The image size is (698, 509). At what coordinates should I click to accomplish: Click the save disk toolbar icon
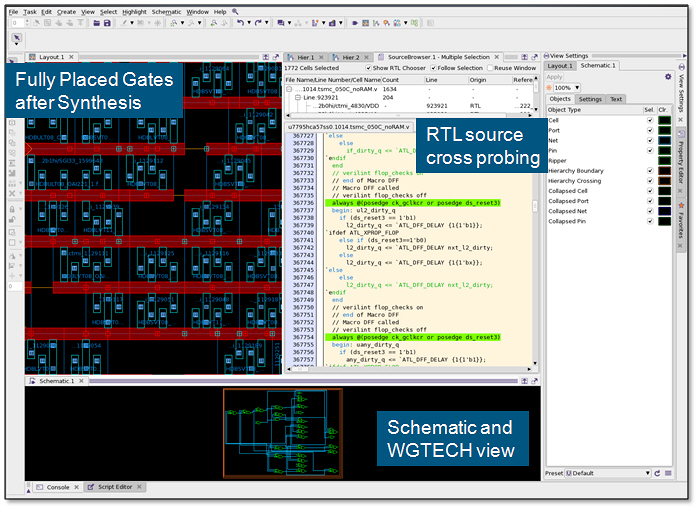point(107,23)
